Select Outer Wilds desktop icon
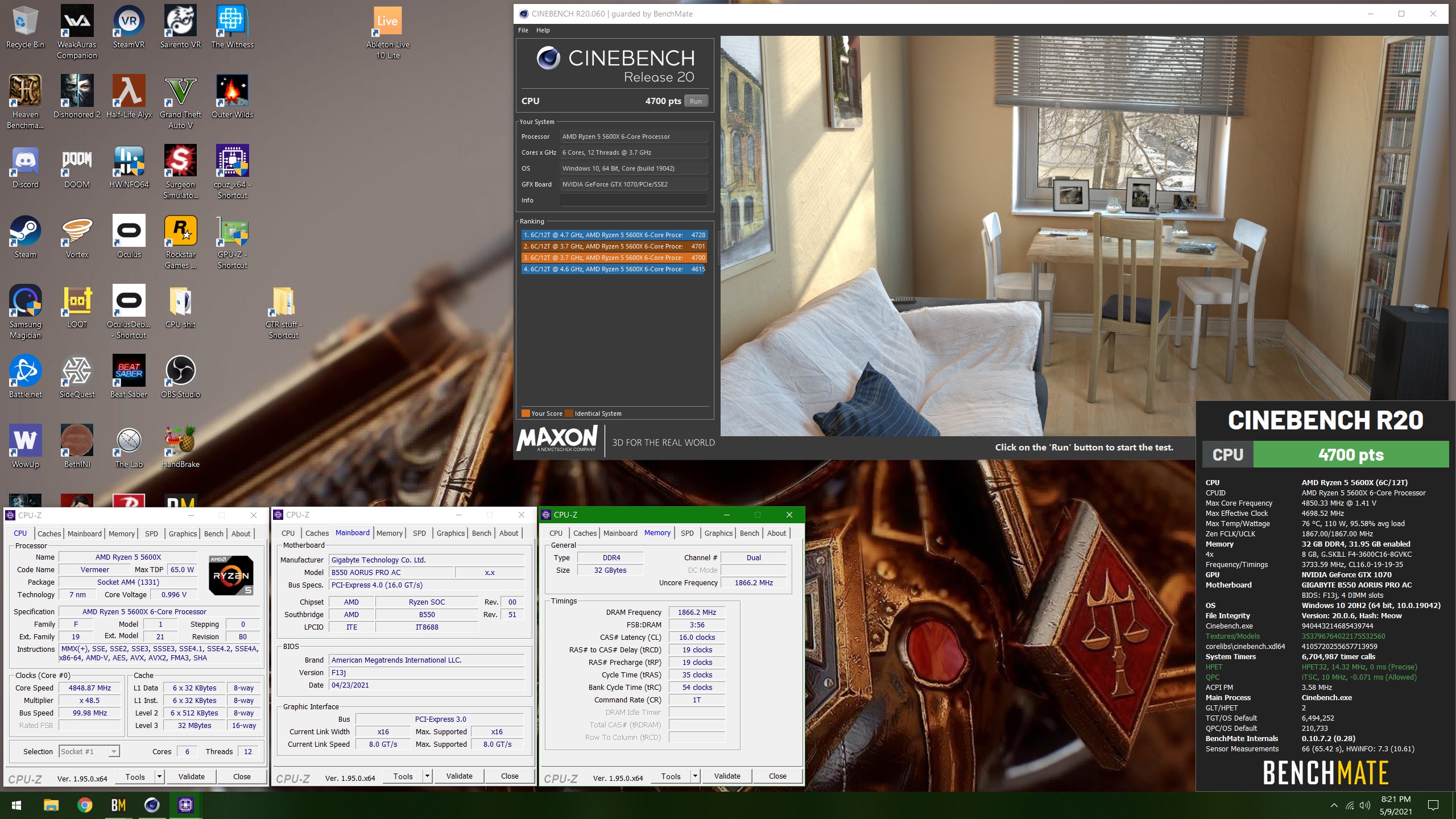1456x819 pixels. click(x=232, y=97)
